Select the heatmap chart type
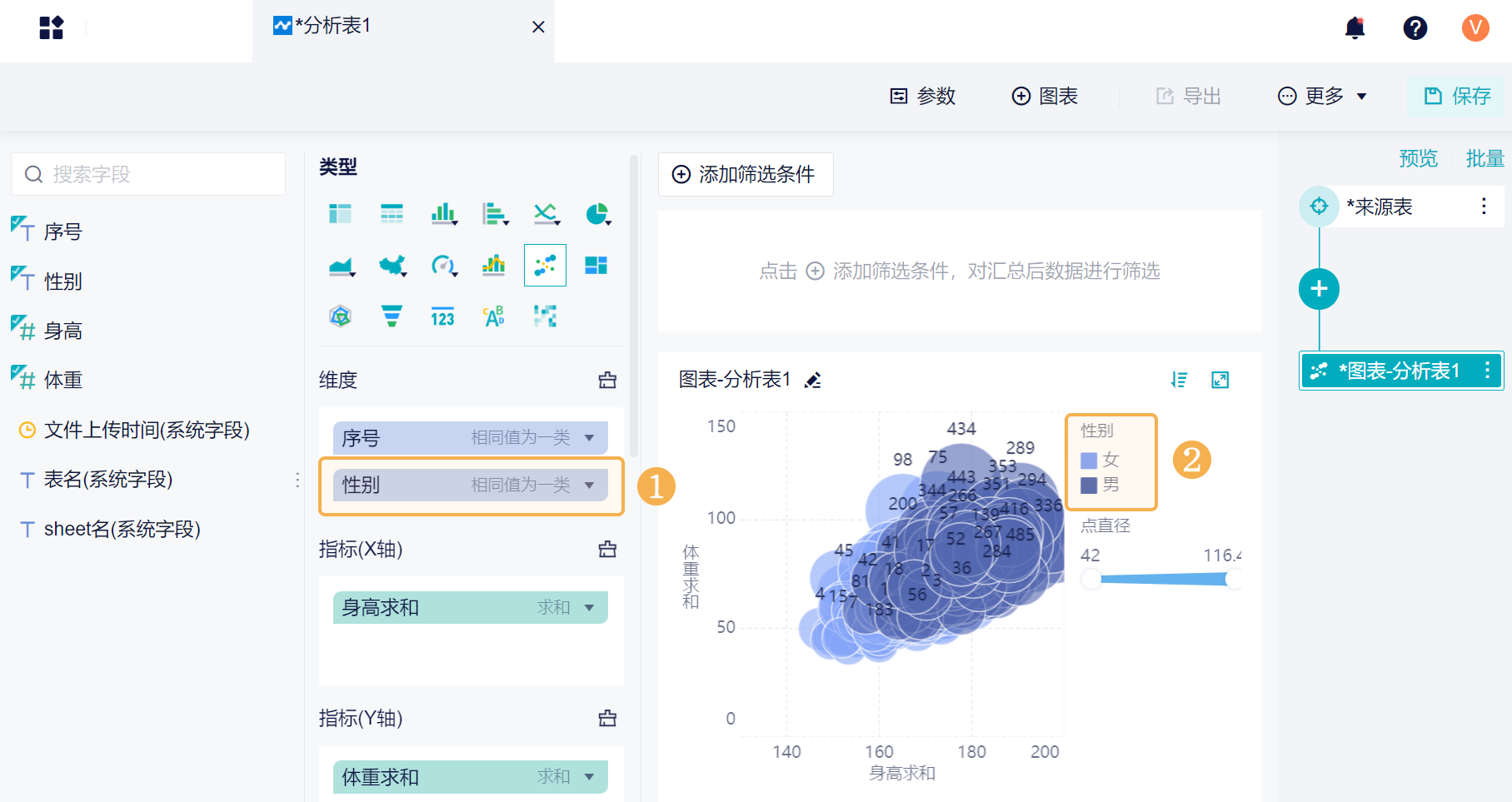Viewport: 1512px width, 802px height. tap(545, 316)
